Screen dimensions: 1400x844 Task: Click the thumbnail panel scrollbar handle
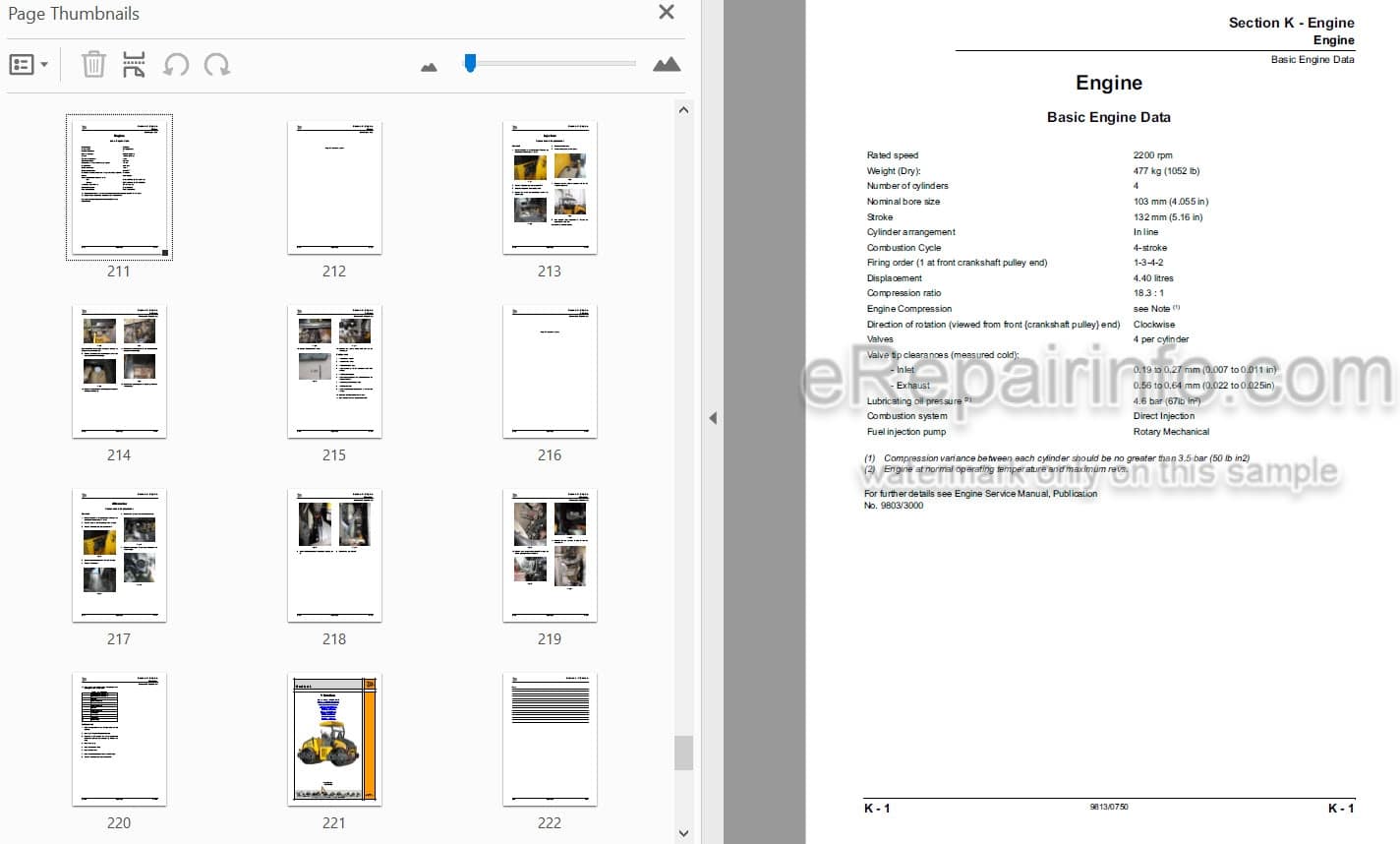[683, 753]
